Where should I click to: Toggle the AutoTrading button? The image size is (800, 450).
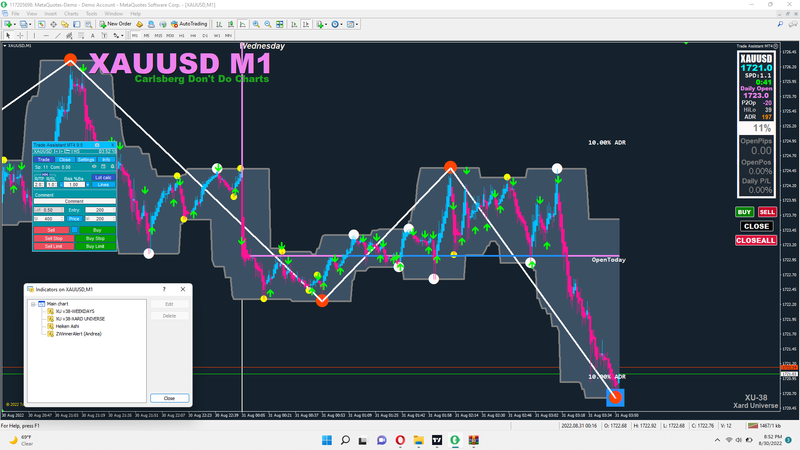189,24
